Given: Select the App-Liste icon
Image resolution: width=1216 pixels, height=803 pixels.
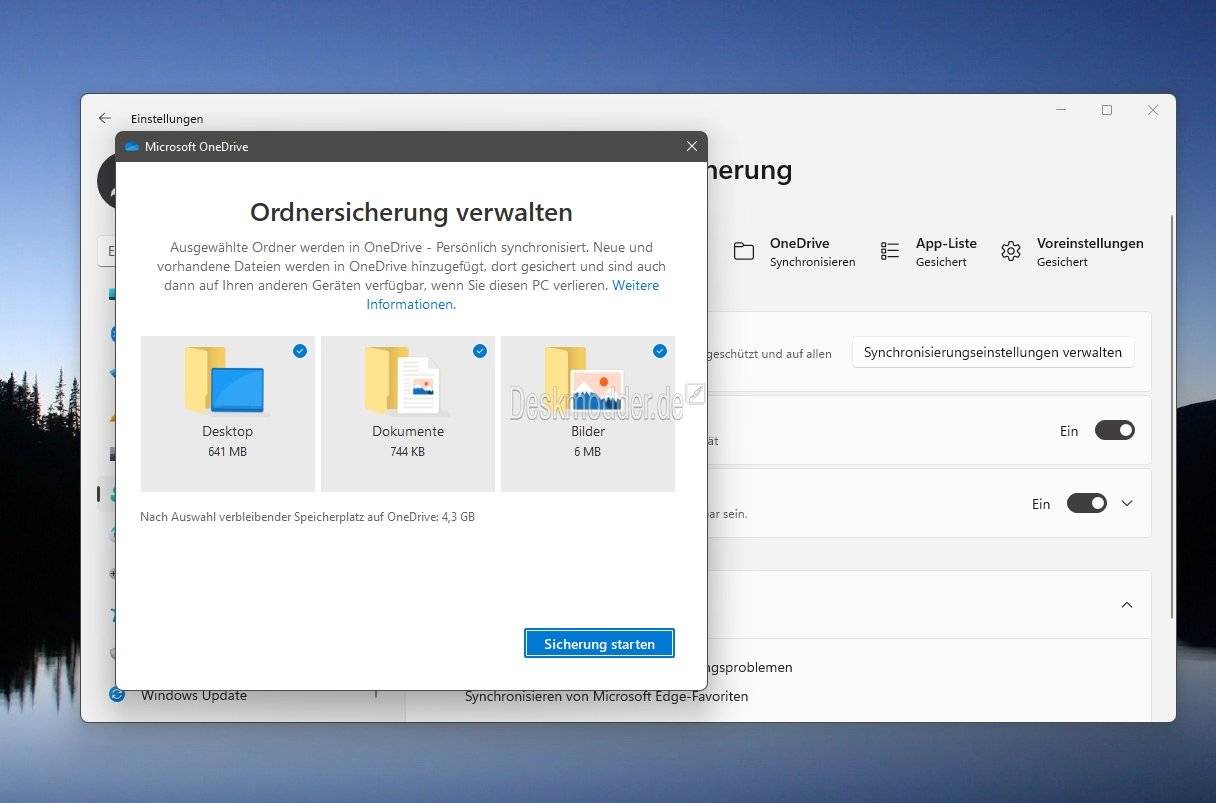Looking at the screenshot, I should [x=889, y=251].
